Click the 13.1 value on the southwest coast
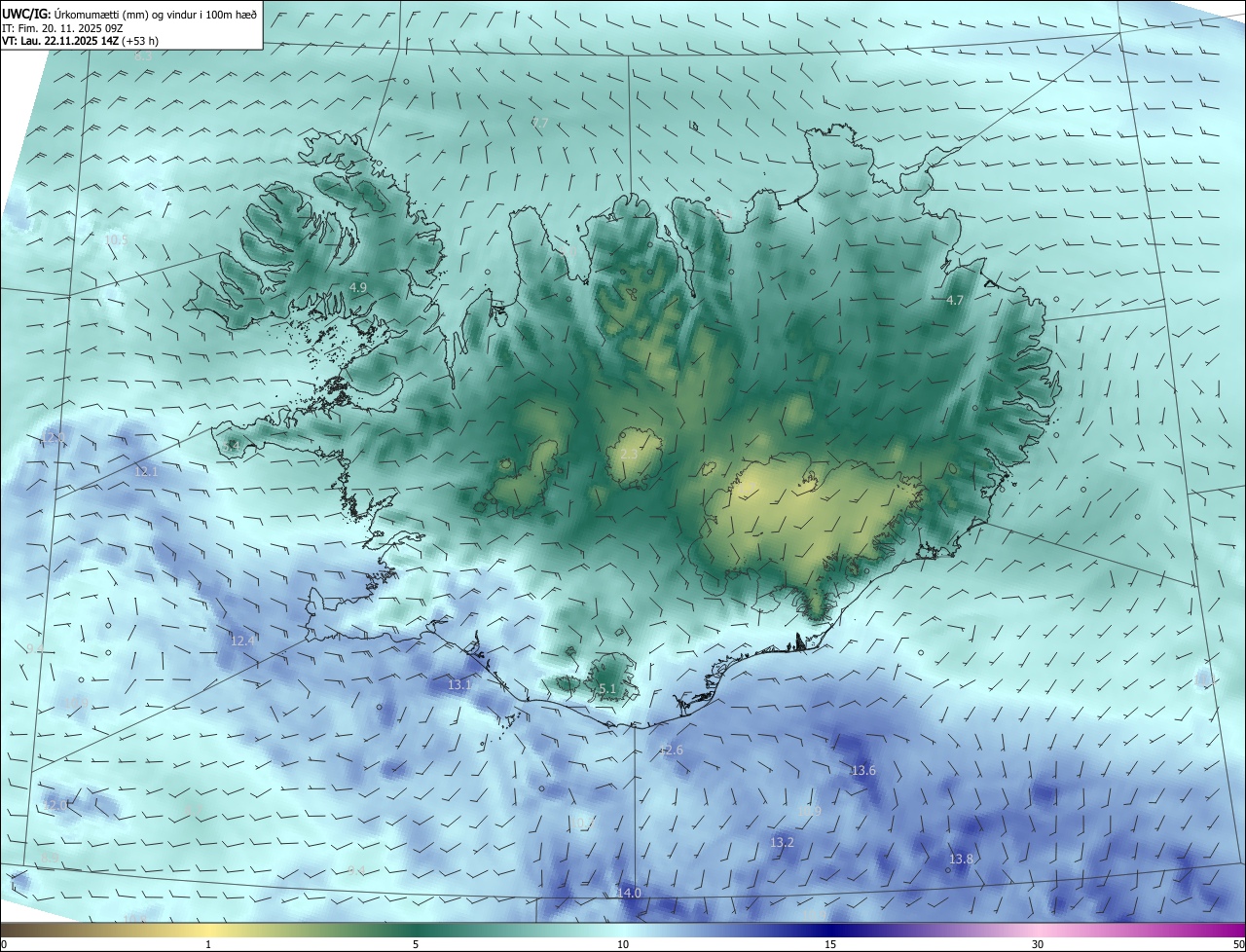 [x=459, y=685]
